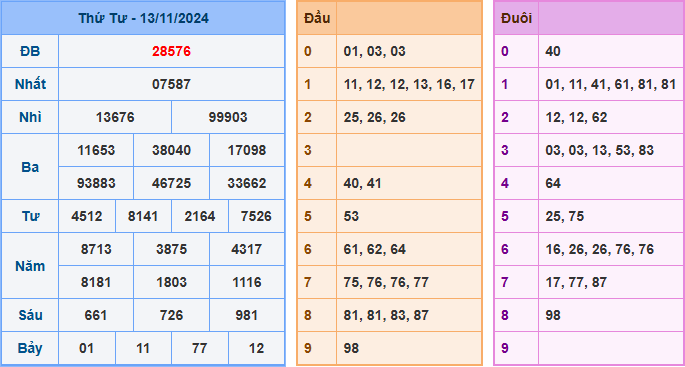
Task: Select the "Nhất" row label
Action: click(30, 84)
